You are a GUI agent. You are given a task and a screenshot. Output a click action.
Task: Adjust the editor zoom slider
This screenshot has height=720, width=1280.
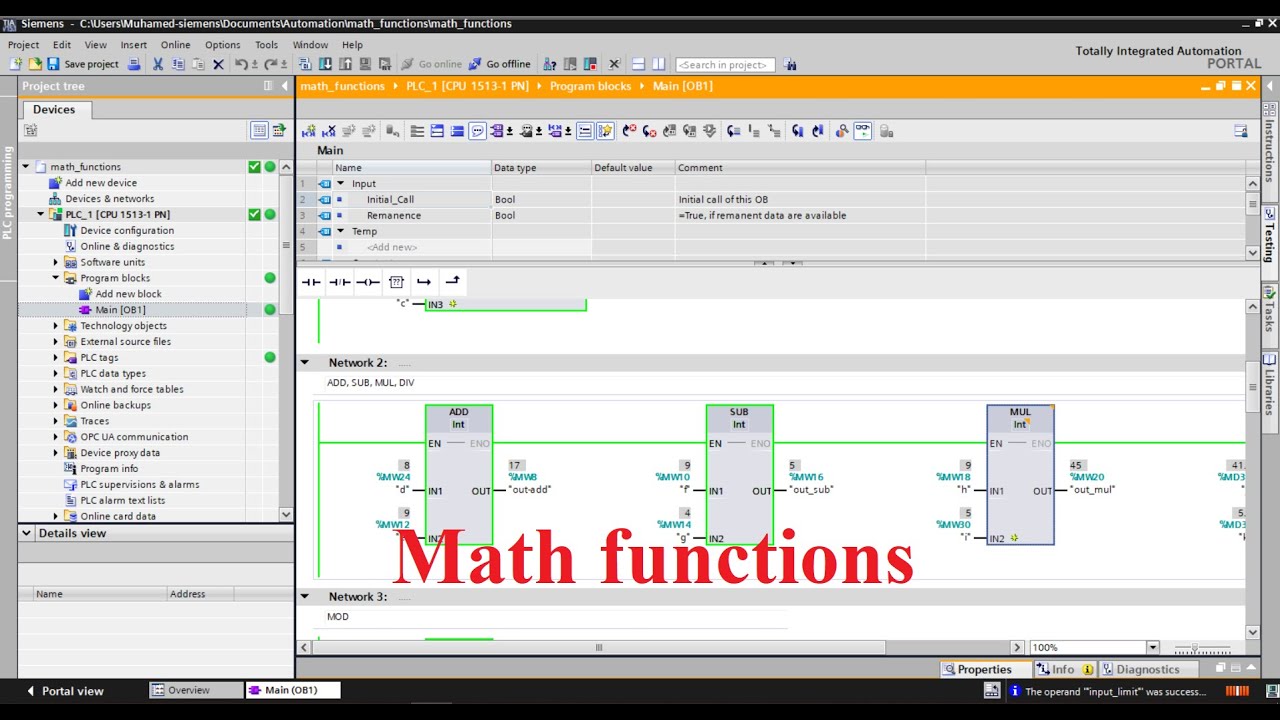click(1196, 648)
